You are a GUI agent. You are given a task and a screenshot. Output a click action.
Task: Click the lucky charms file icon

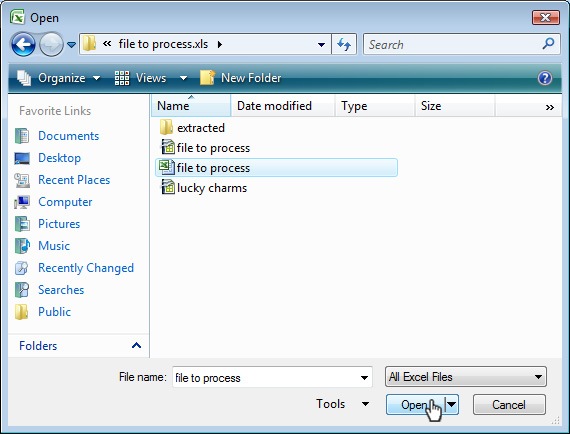click(167, 187)
